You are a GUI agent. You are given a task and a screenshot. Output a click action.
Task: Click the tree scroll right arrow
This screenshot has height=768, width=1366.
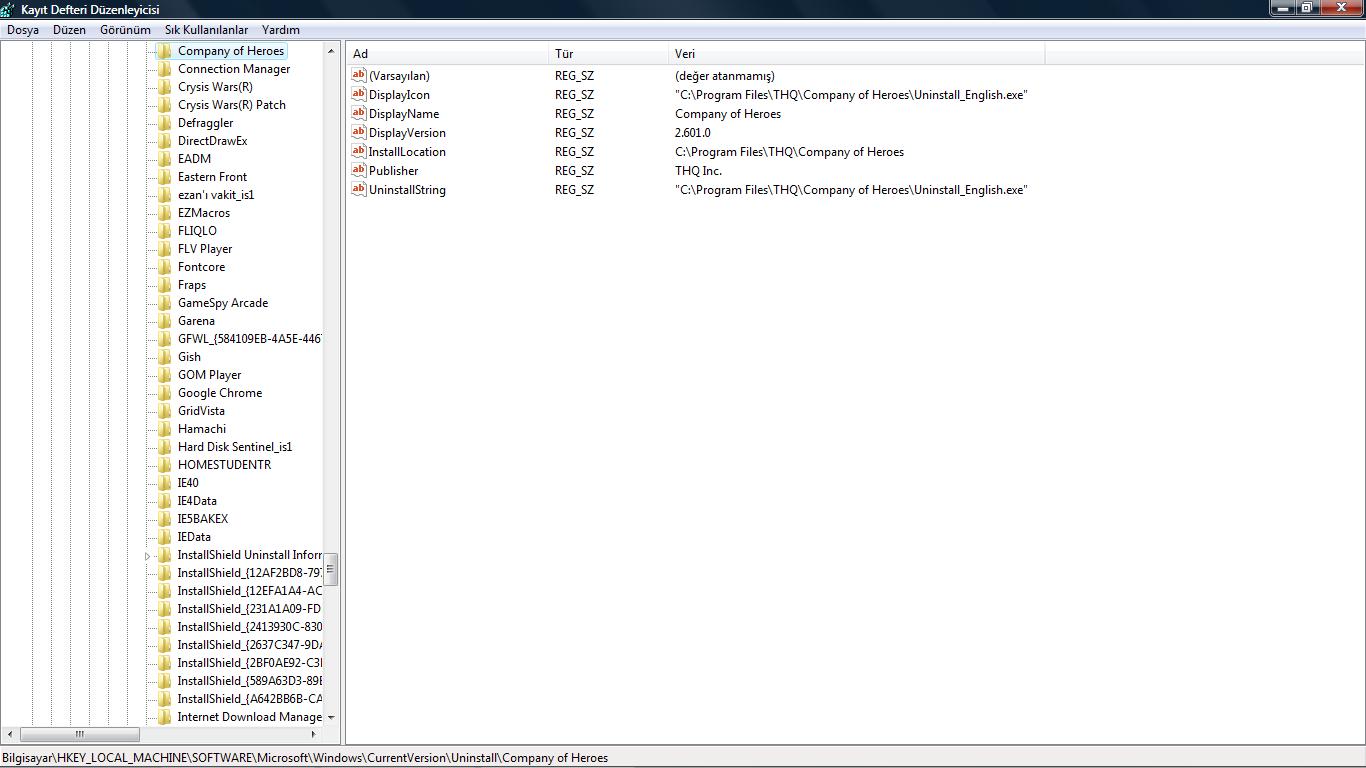pos(314,734)
